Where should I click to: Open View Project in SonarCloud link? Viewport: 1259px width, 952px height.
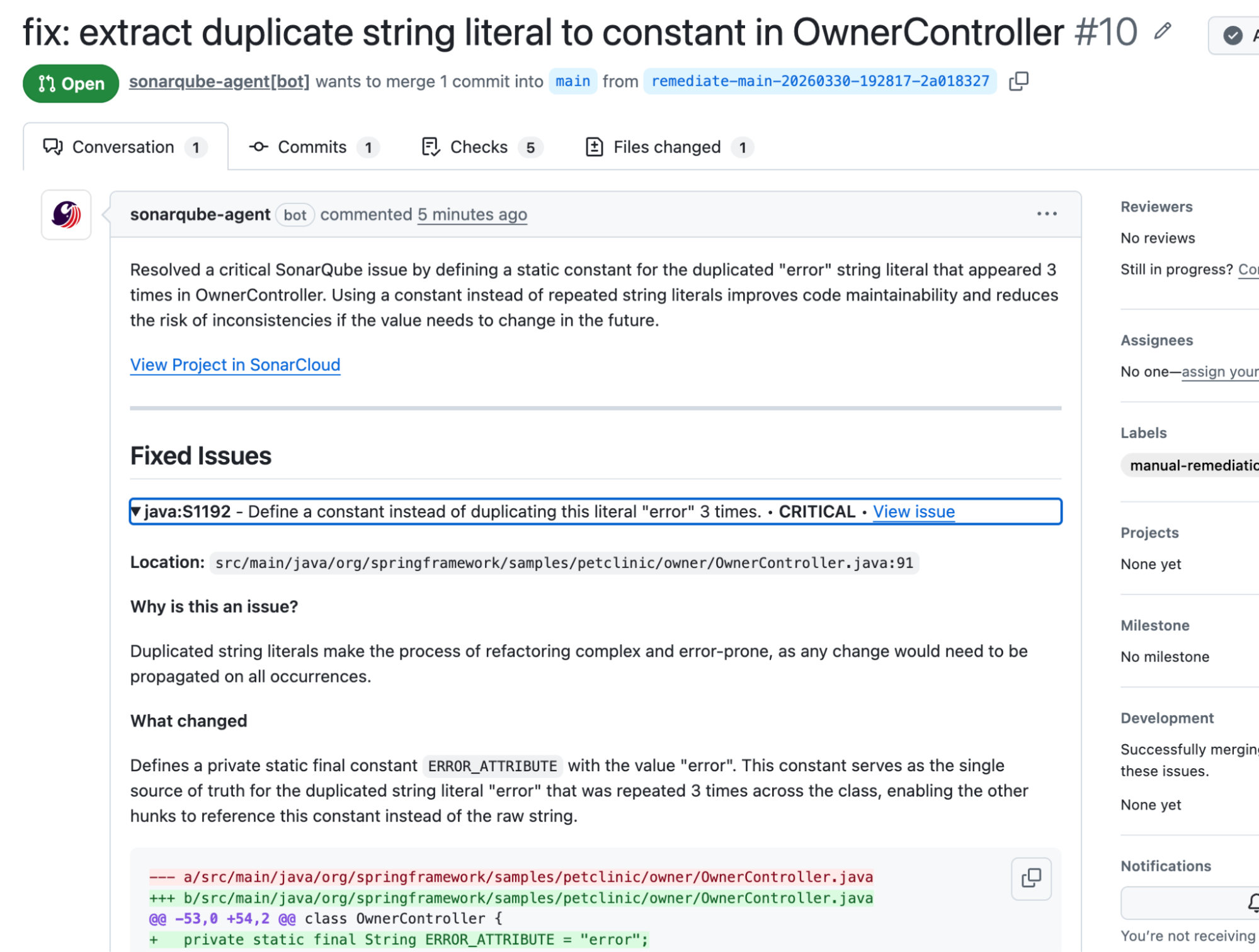coord(235,365)
